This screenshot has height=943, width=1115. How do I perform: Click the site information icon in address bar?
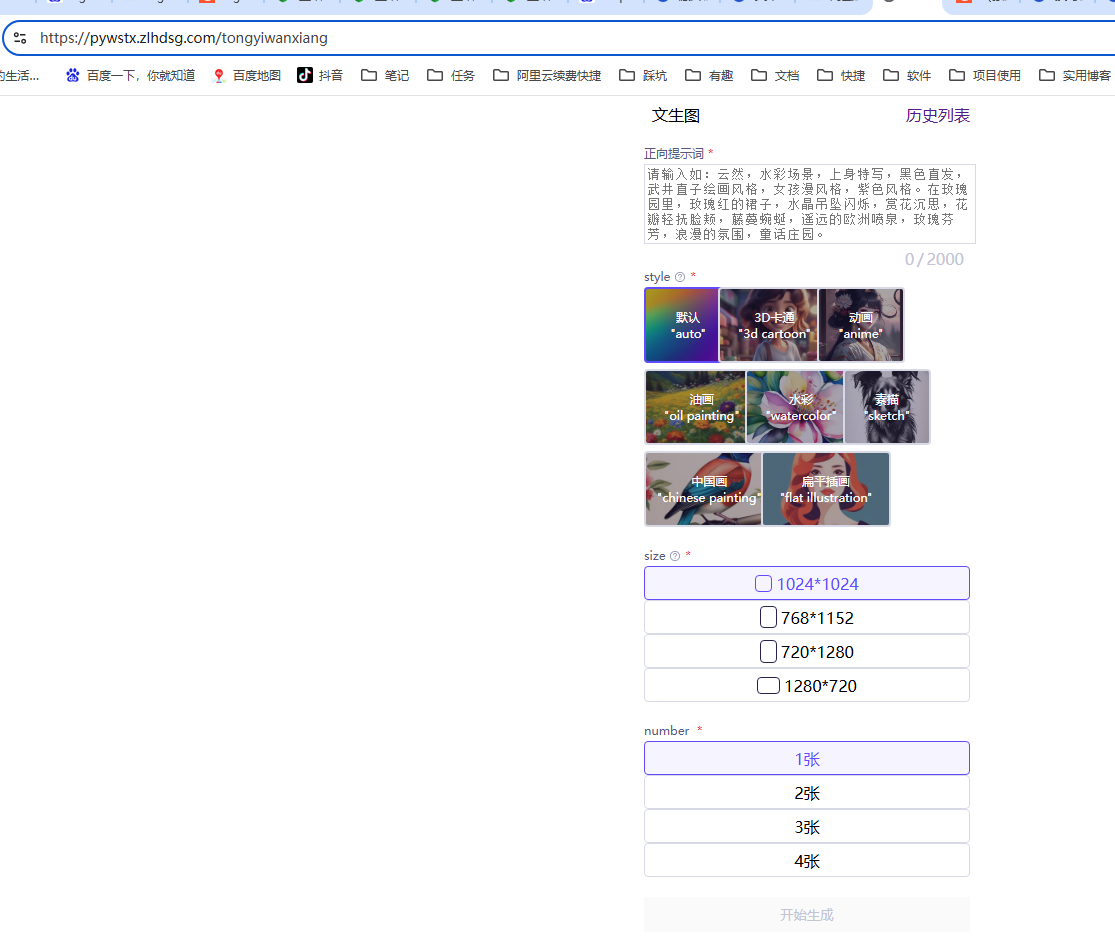click(x=20, y=38)
